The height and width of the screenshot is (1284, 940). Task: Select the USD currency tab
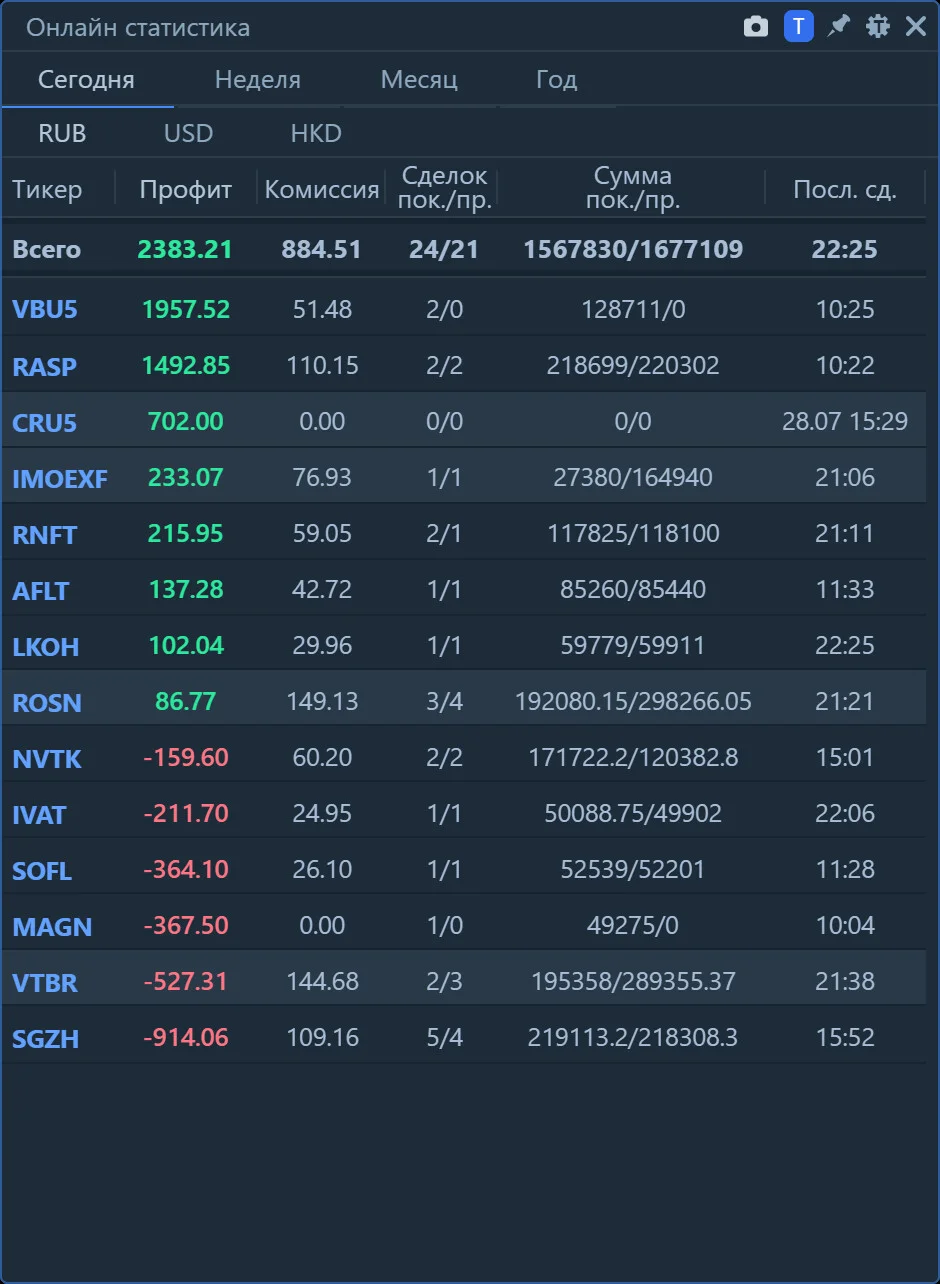pyautogui.click(x=189, y=133)
